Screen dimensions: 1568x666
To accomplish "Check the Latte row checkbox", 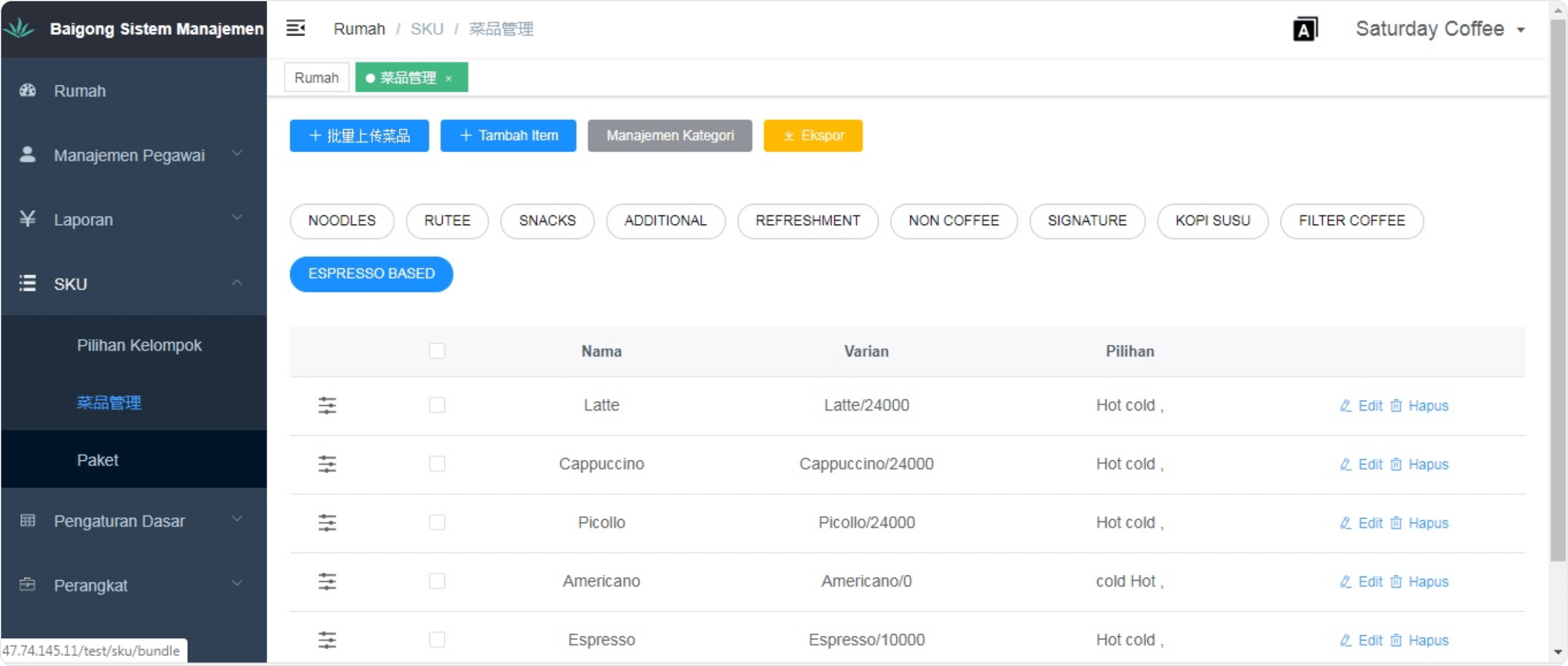I will [x=436, y=405].
